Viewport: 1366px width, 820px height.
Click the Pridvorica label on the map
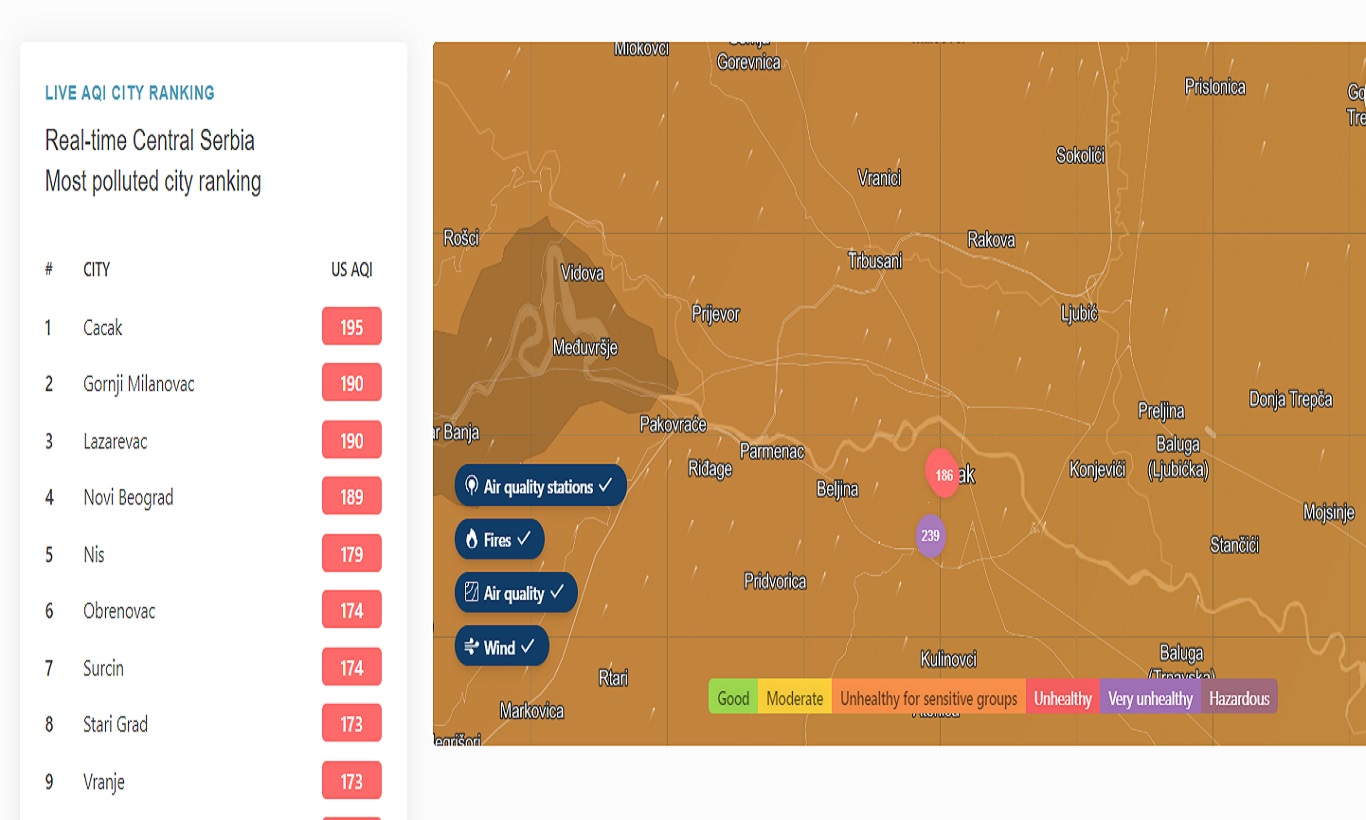point(775,581)
